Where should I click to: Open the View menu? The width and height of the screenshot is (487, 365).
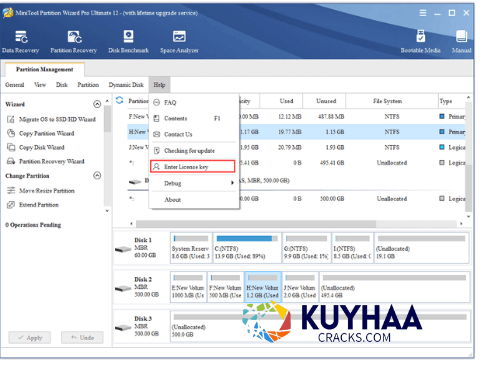coord(40,85)
